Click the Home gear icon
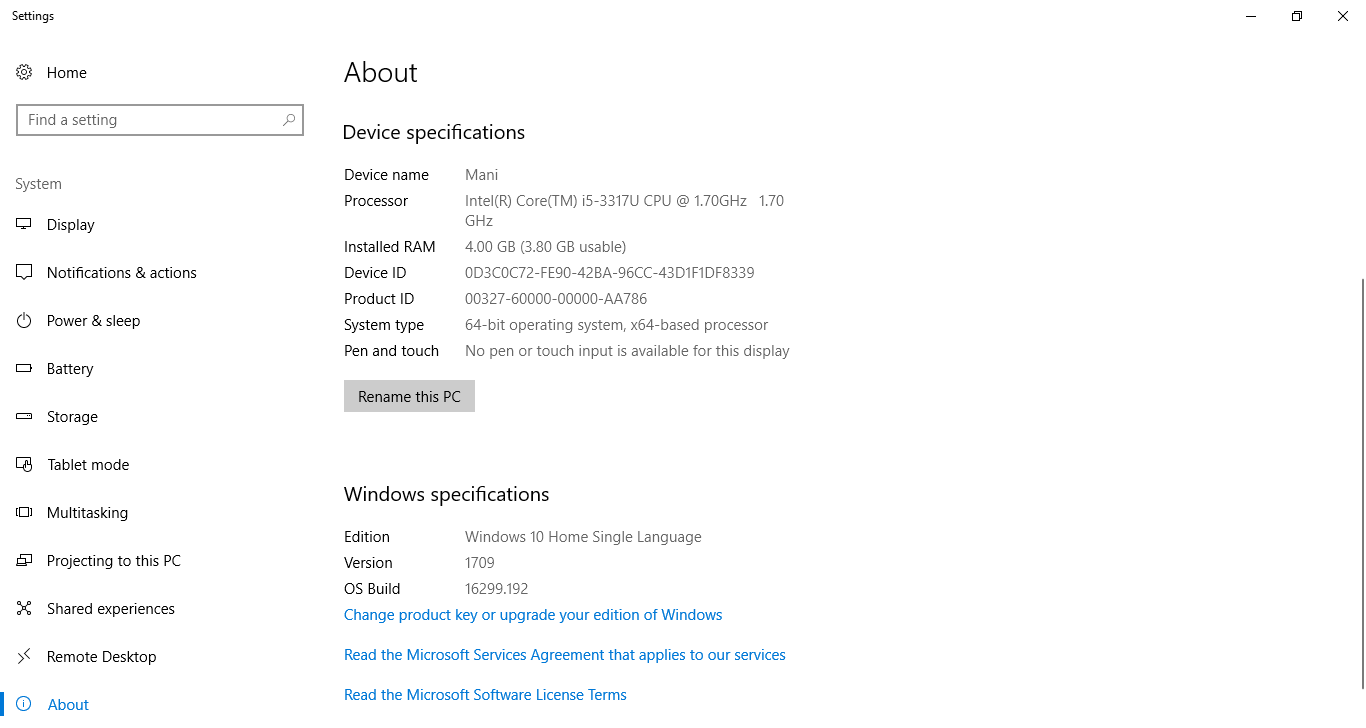The image size is (1366, 728). coord(24,73)
